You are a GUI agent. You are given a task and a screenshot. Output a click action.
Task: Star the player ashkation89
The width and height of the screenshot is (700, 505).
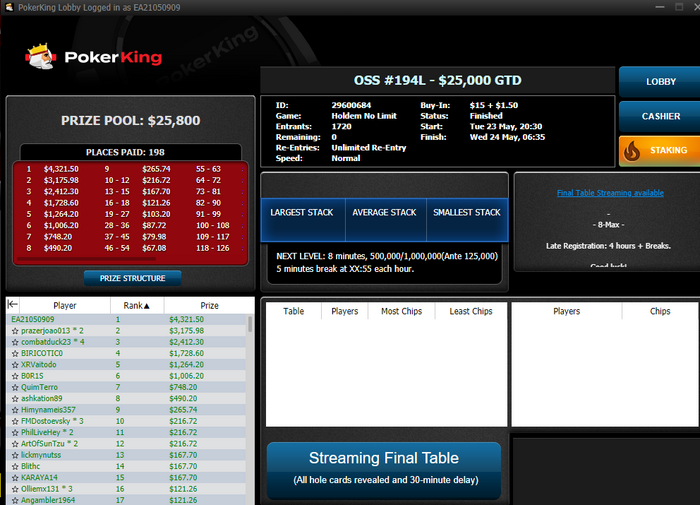(x=15, y=399)
